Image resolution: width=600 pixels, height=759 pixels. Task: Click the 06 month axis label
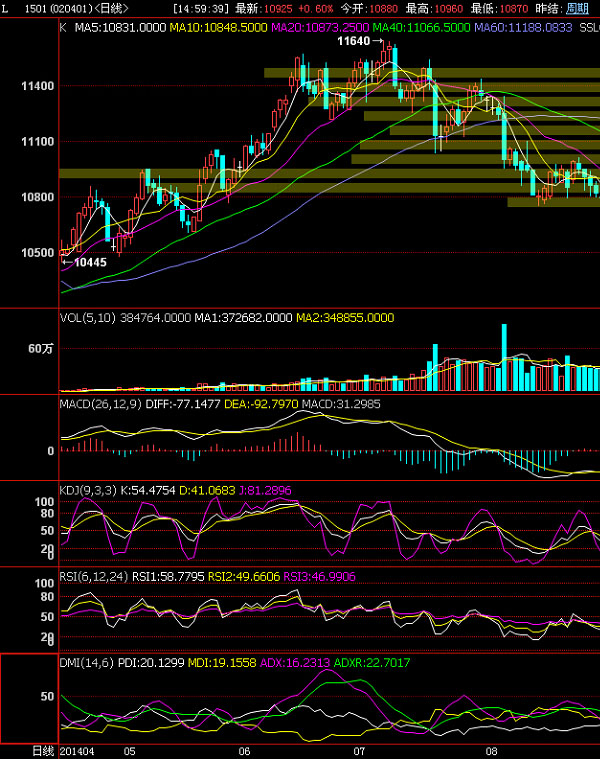tap(244, 751)
